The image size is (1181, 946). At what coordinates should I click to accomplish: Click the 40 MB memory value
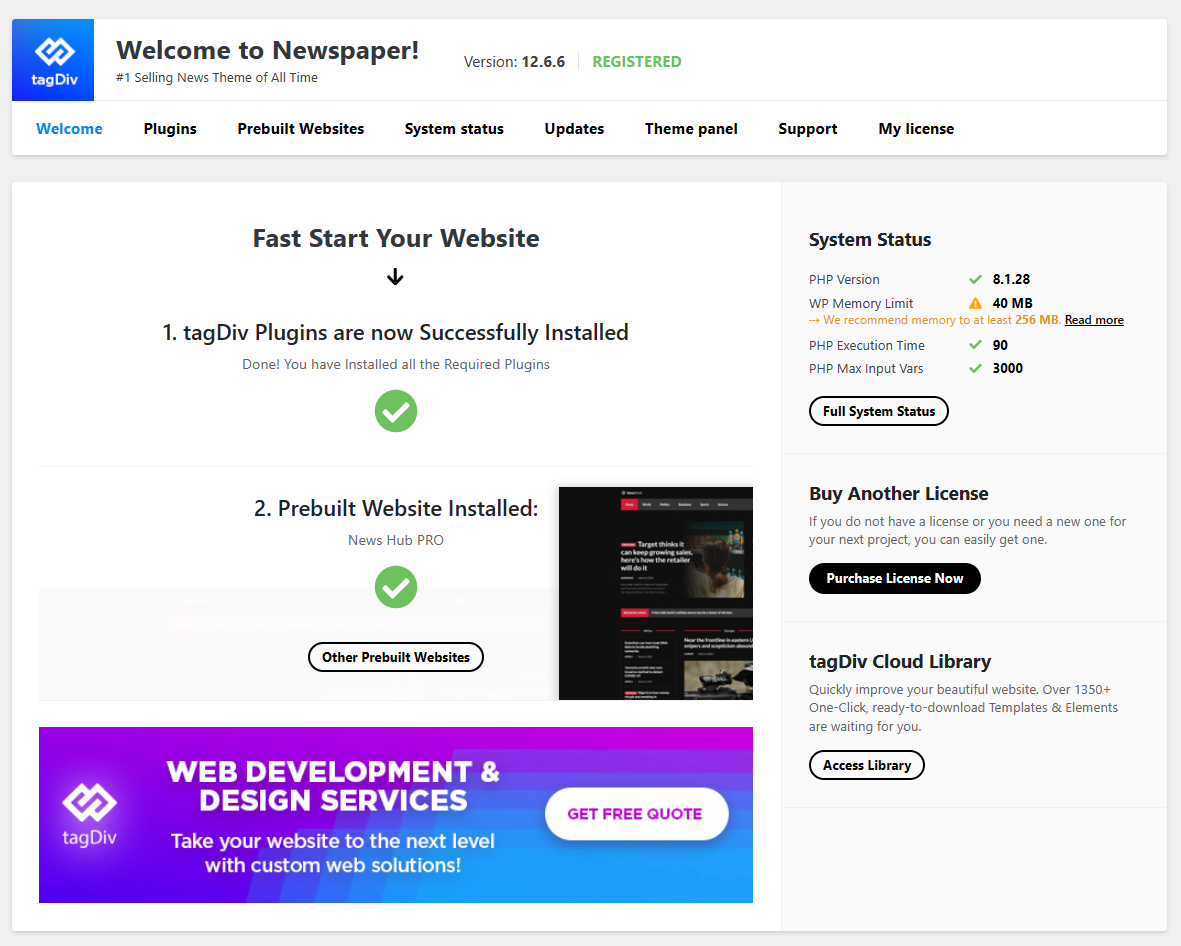(x=1012, y=304)
